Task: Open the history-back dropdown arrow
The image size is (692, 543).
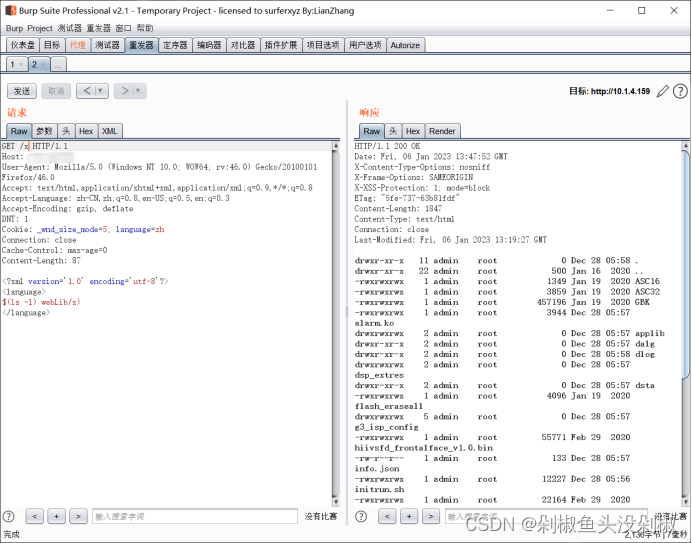Action: coord(101,91)
